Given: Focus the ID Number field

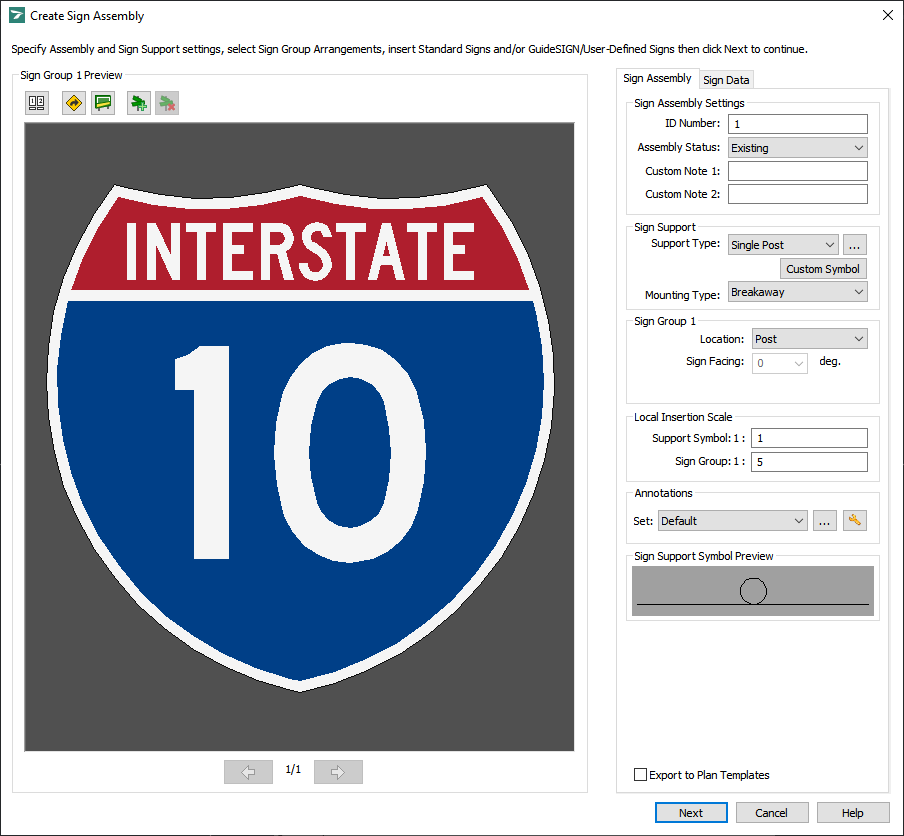Looking at the screenshot, I should [x=797, y=124].
